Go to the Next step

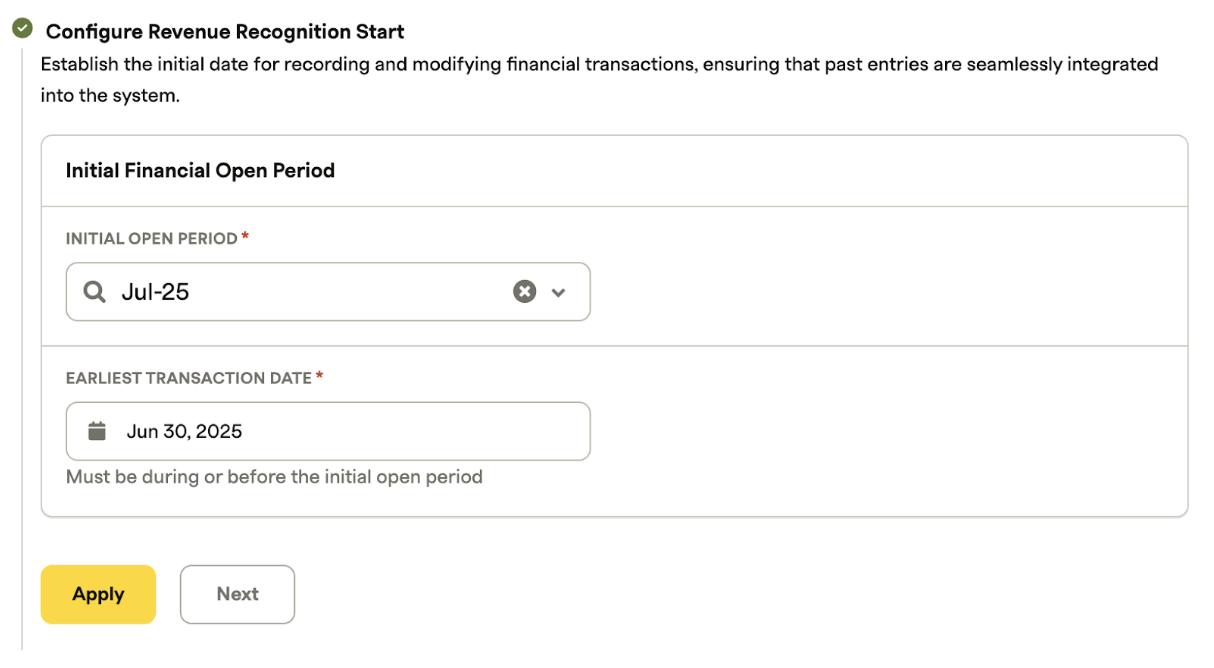237,594
